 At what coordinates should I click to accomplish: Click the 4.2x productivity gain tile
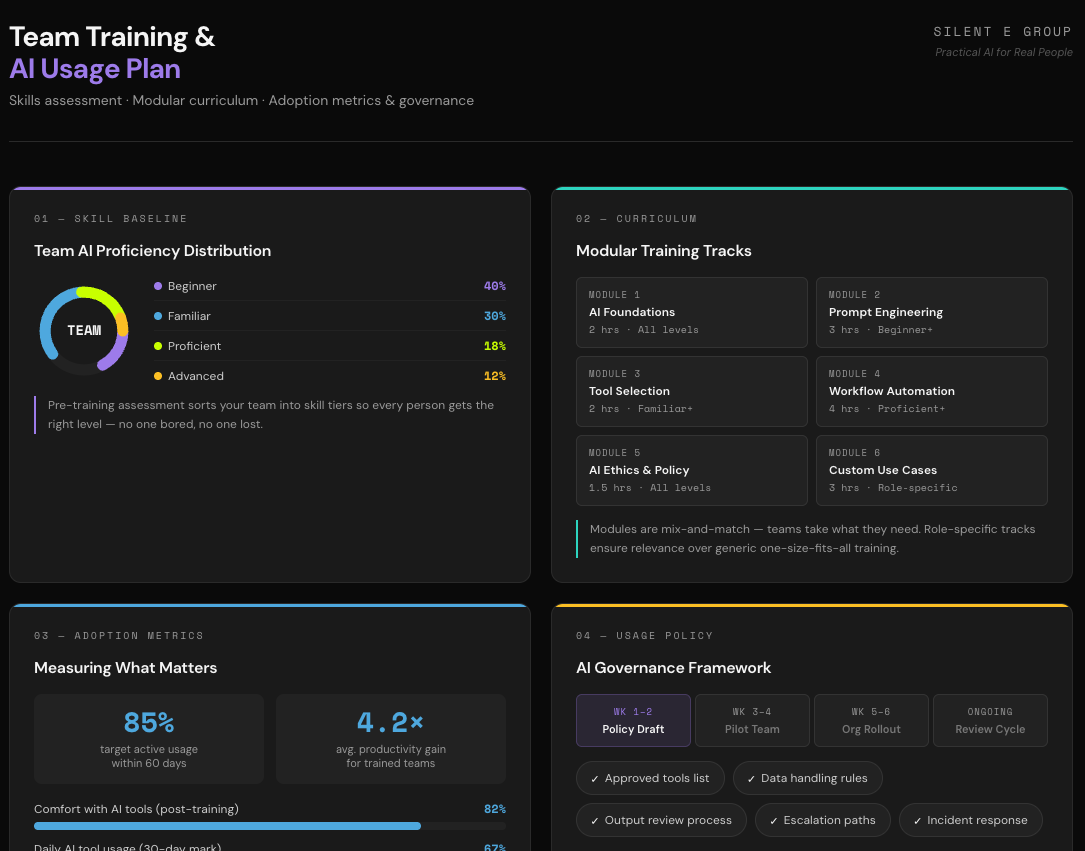coord(390,738)
